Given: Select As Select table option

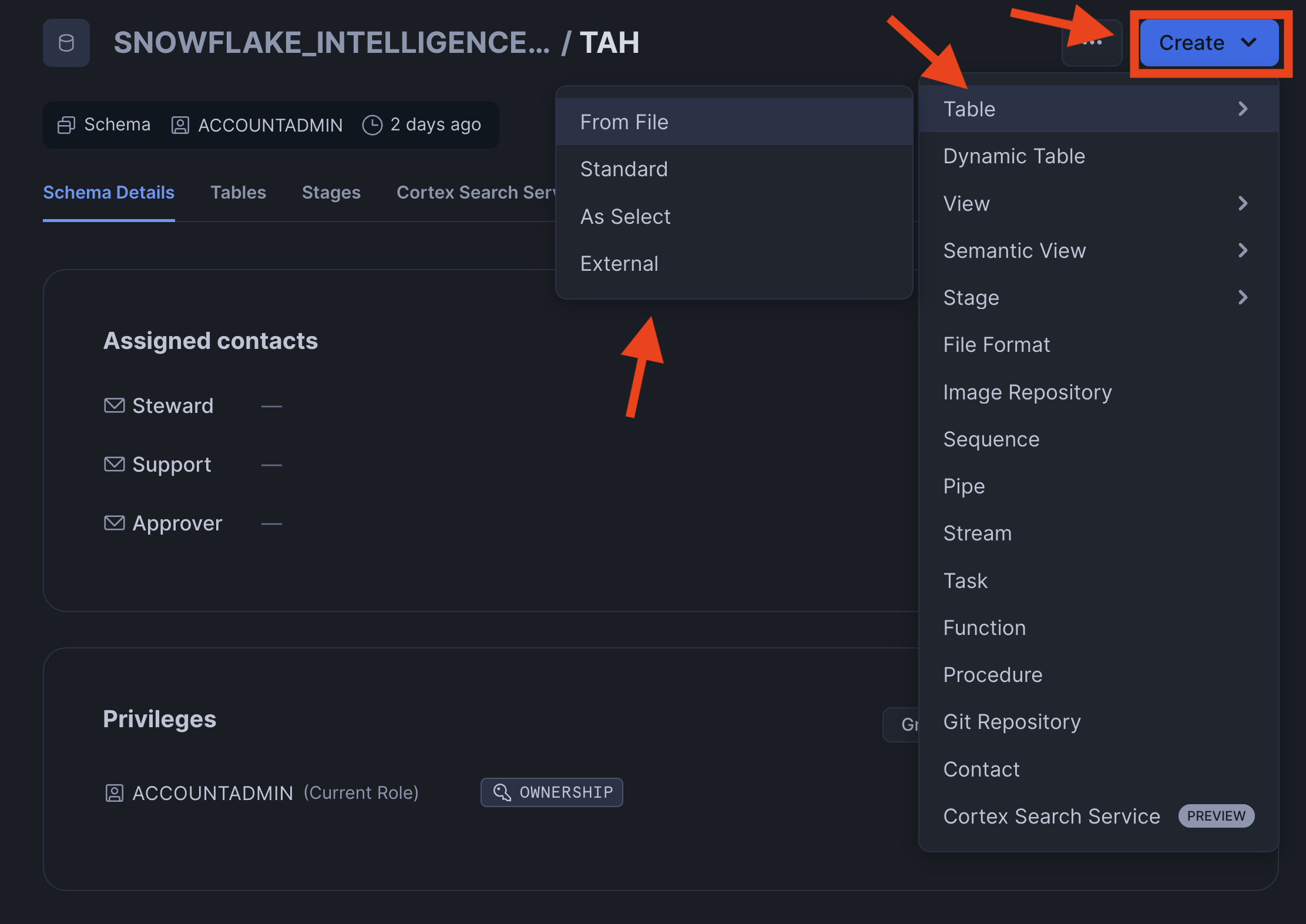Looking at the screenshot, I should pyautogui.click(x=625, y=217).
